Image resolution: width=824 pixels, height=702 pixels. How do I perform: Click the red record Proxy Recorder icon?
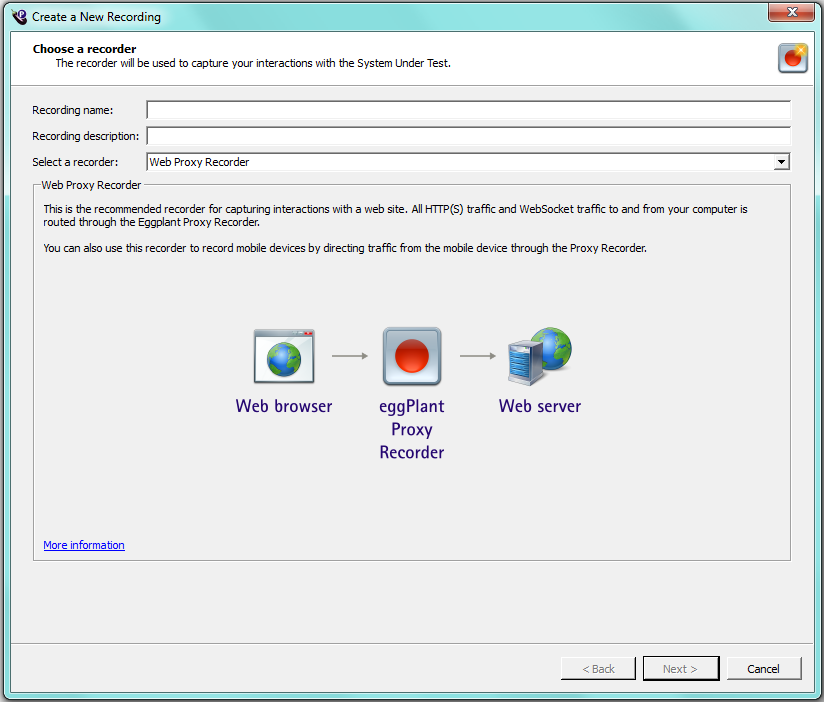412,356
